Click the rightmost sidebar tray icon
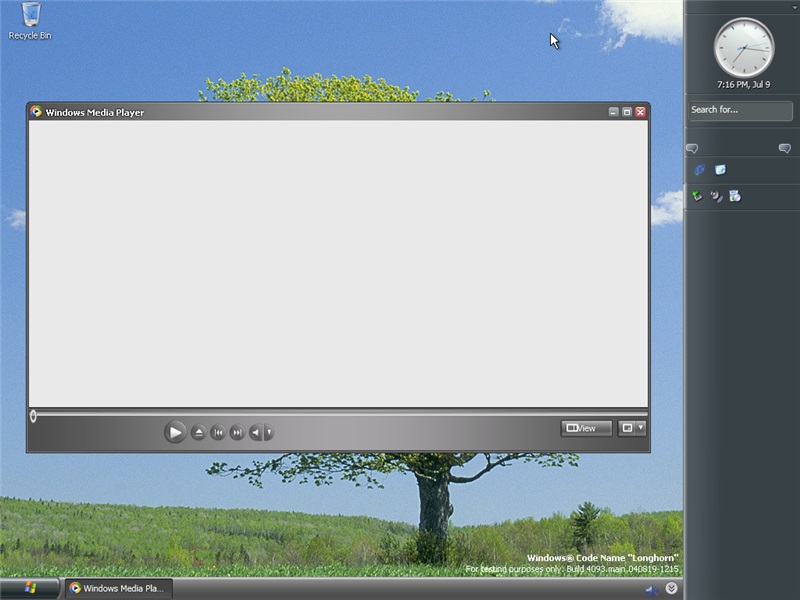 (735, 196)
